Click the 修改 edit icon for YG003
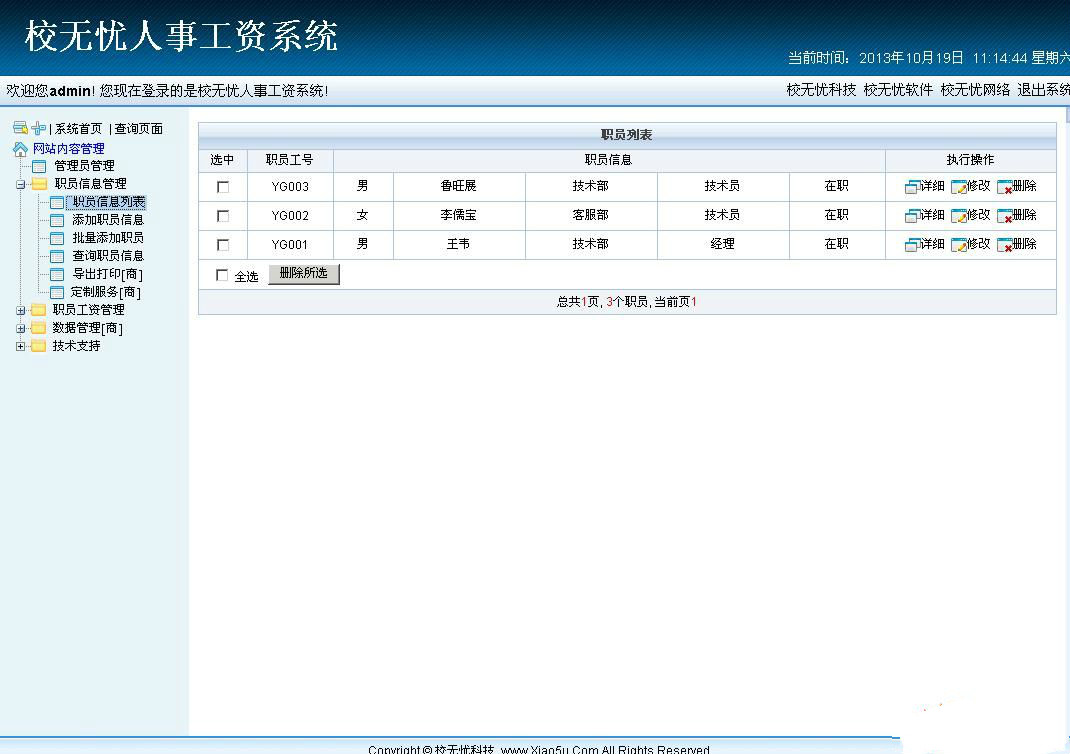 [x=959, y=187]
